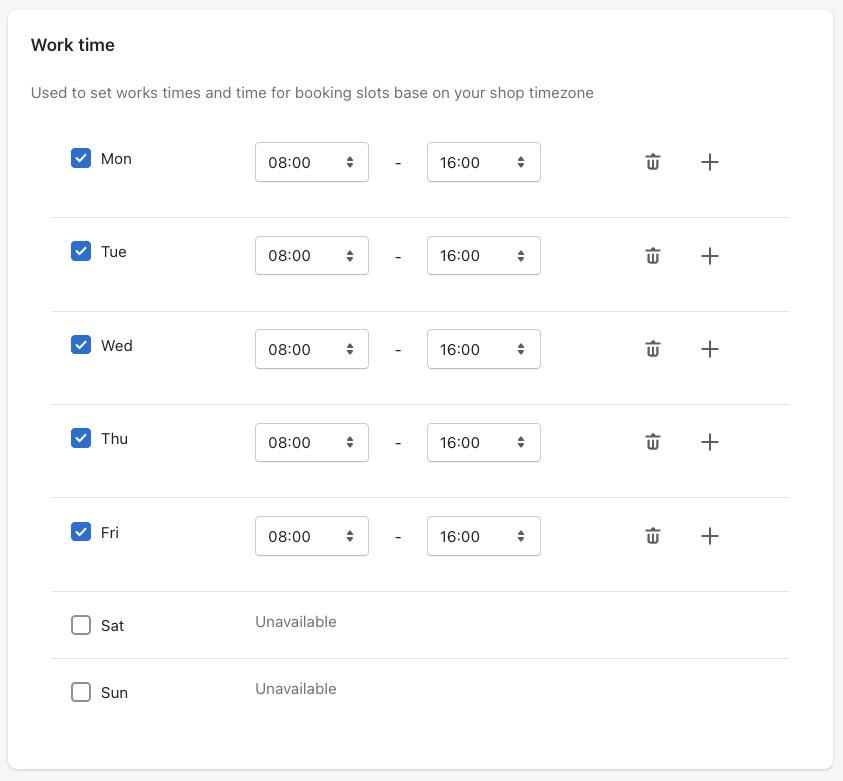The width and height of the screenshot is (843, 781).
Task: Delete Thursday's work hours
Action: 652,442
